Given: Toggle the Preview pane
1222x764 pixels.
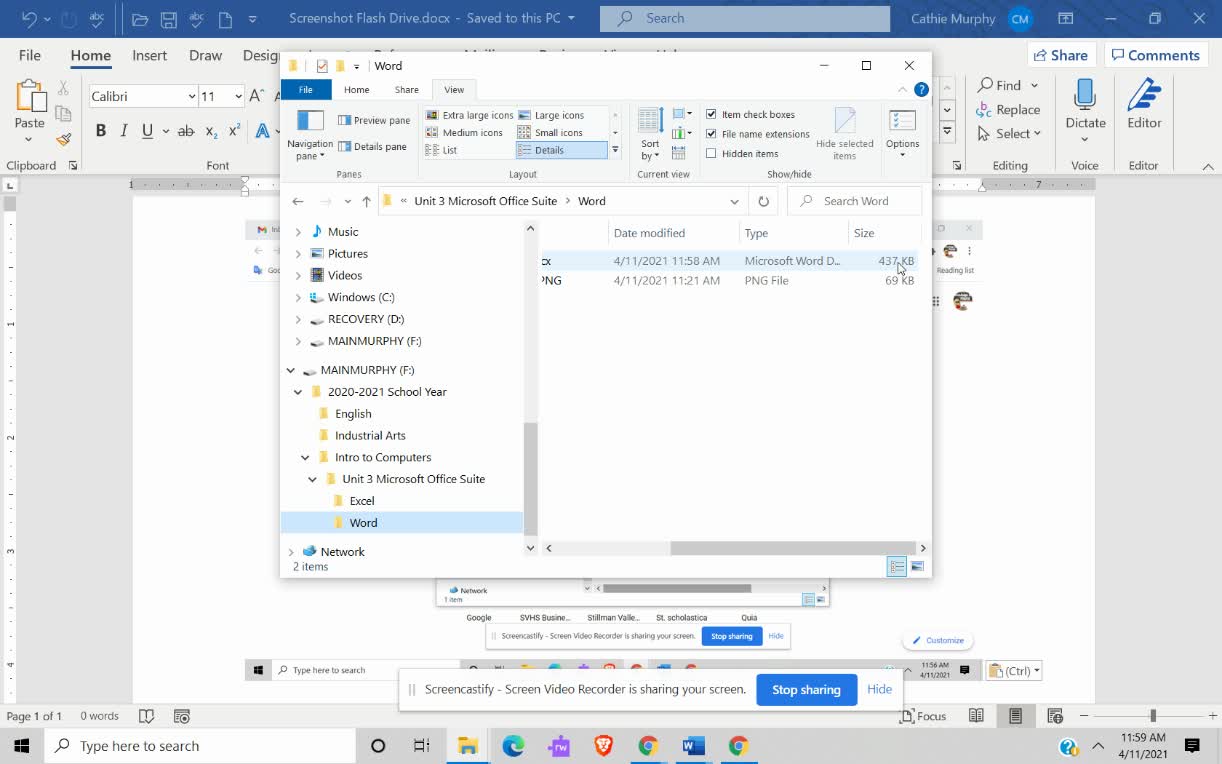Looking at the screenshot, I should (374, 120).
